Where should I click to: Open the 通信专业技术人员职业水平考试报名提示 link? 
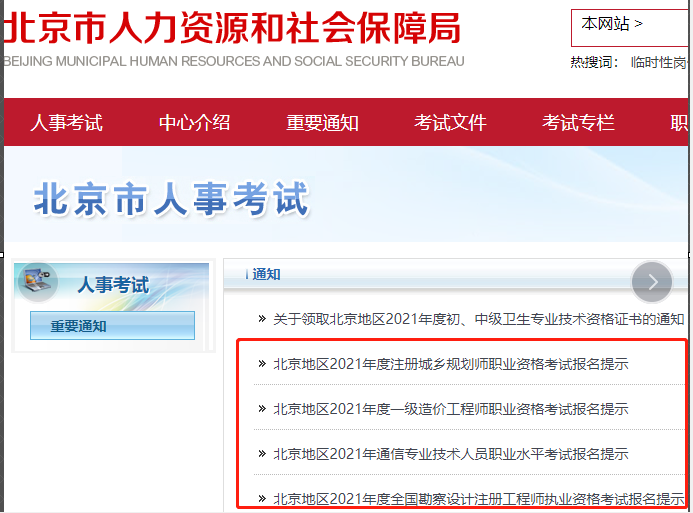click(x=450, y=454)
